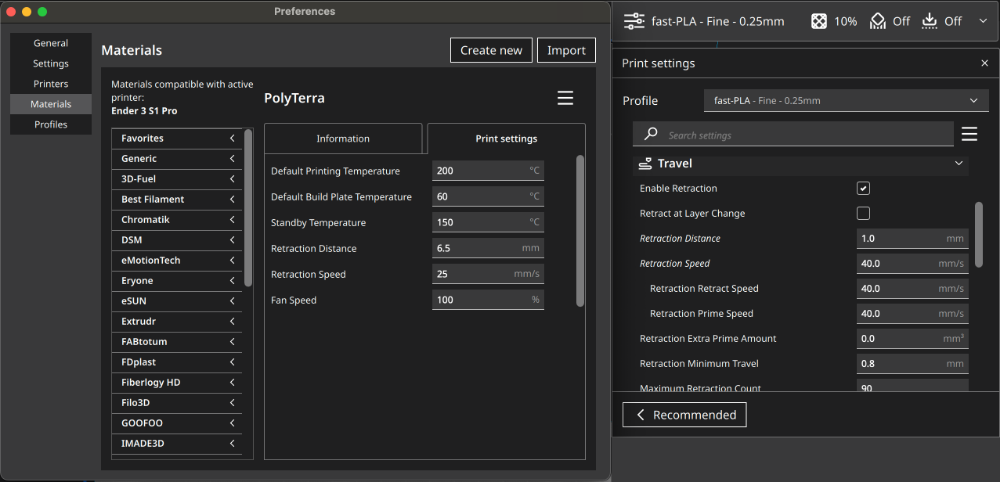Switch to the Print settings tab
1000x482 pixels.
506,138
